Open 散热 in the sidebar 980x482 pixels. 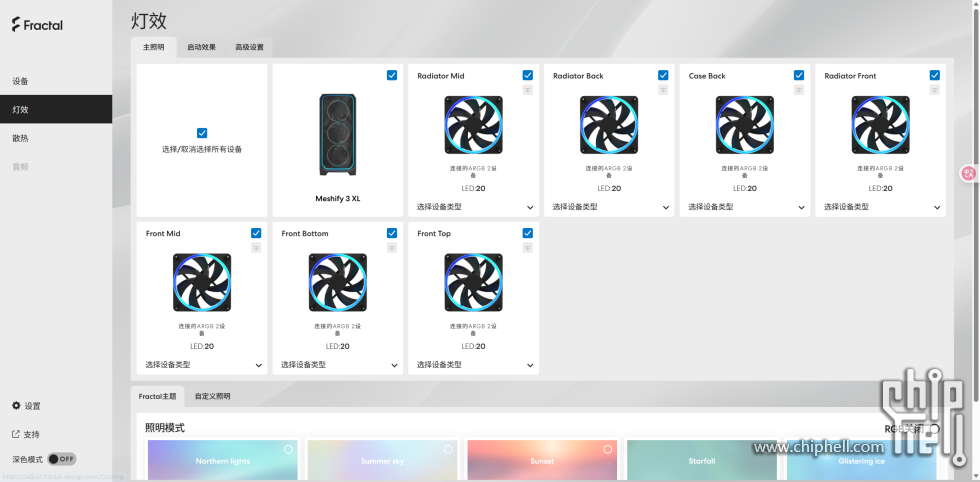click(56, 138)
